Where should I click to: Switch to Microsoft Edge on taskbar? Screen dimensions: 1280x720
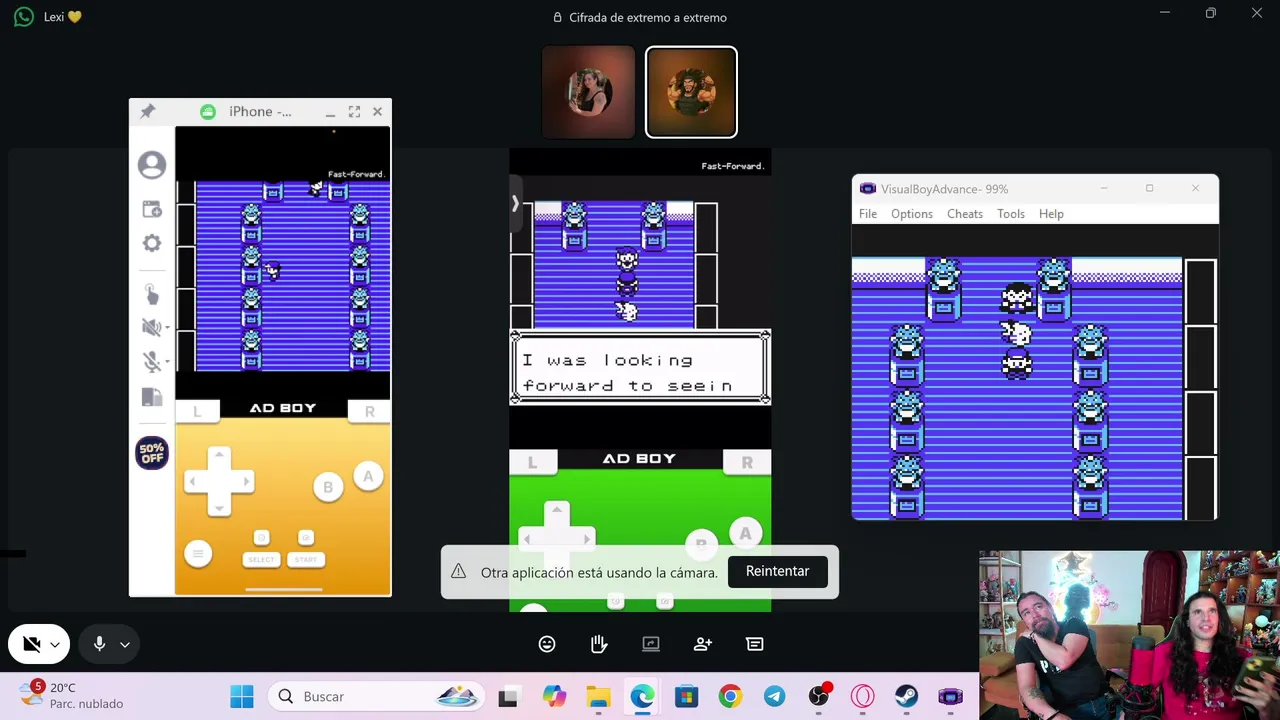point(642,696)
